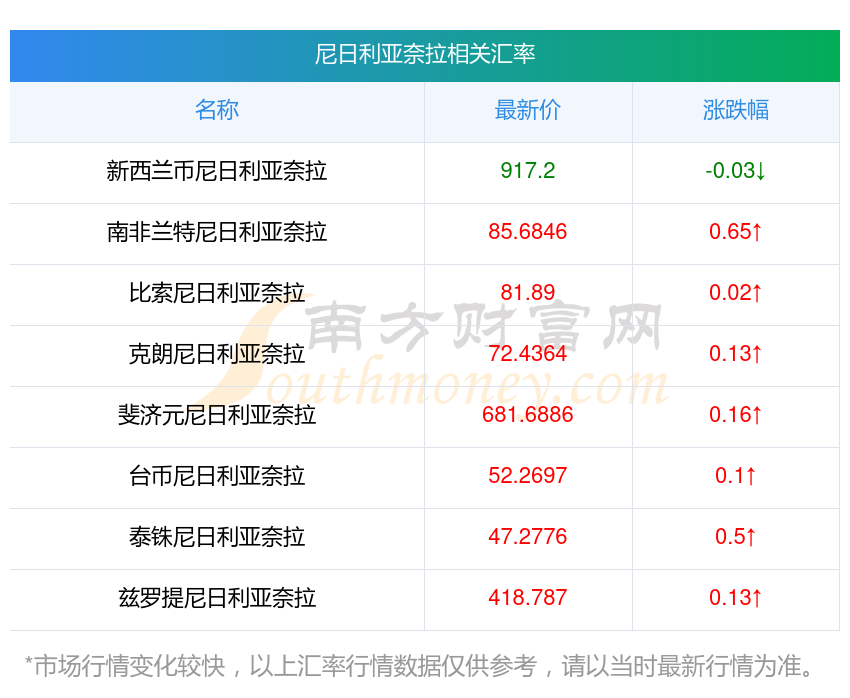
Task: Click the change value 0.1↑
Action: pos(736,476)
